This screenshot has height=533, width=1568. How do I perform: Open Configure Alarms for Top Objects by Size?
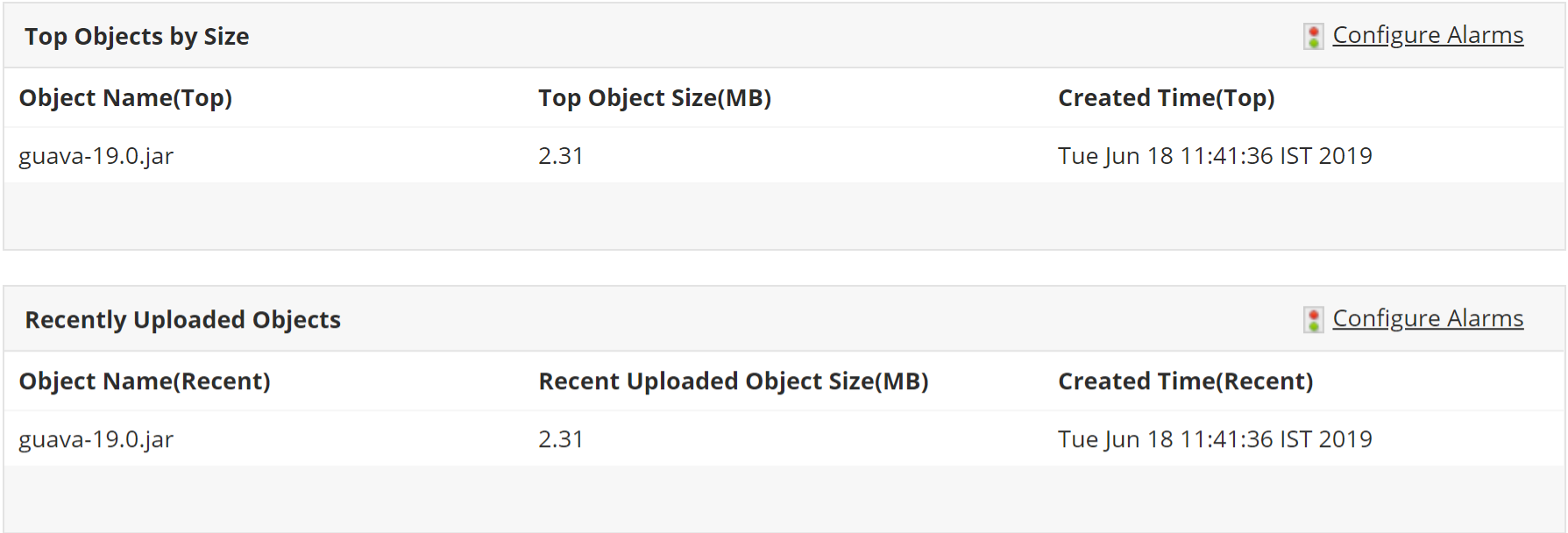click(x=1427, y=35)
